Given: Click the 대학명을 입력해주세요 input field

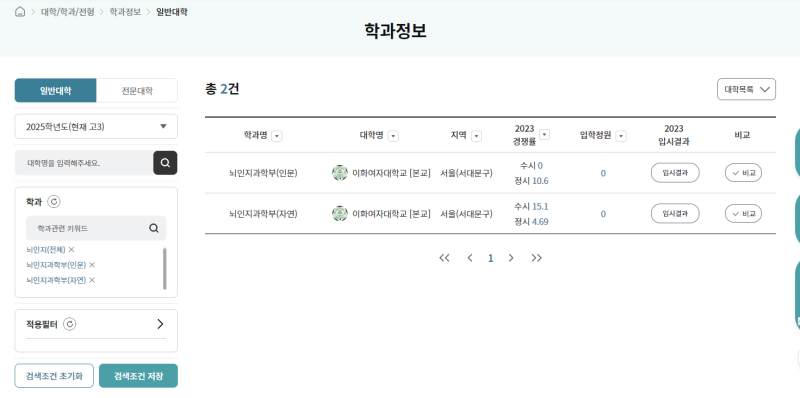Looking at the screenshot, I should tap(84, 163).
